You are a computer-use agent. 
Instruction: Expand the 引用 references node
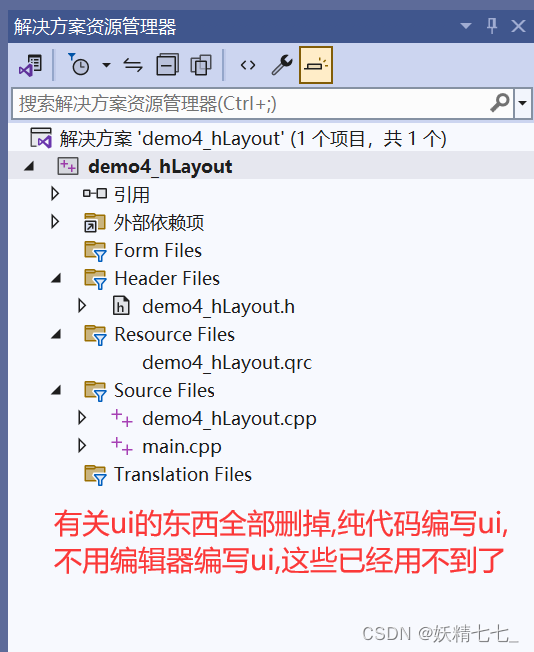[54, 194]
